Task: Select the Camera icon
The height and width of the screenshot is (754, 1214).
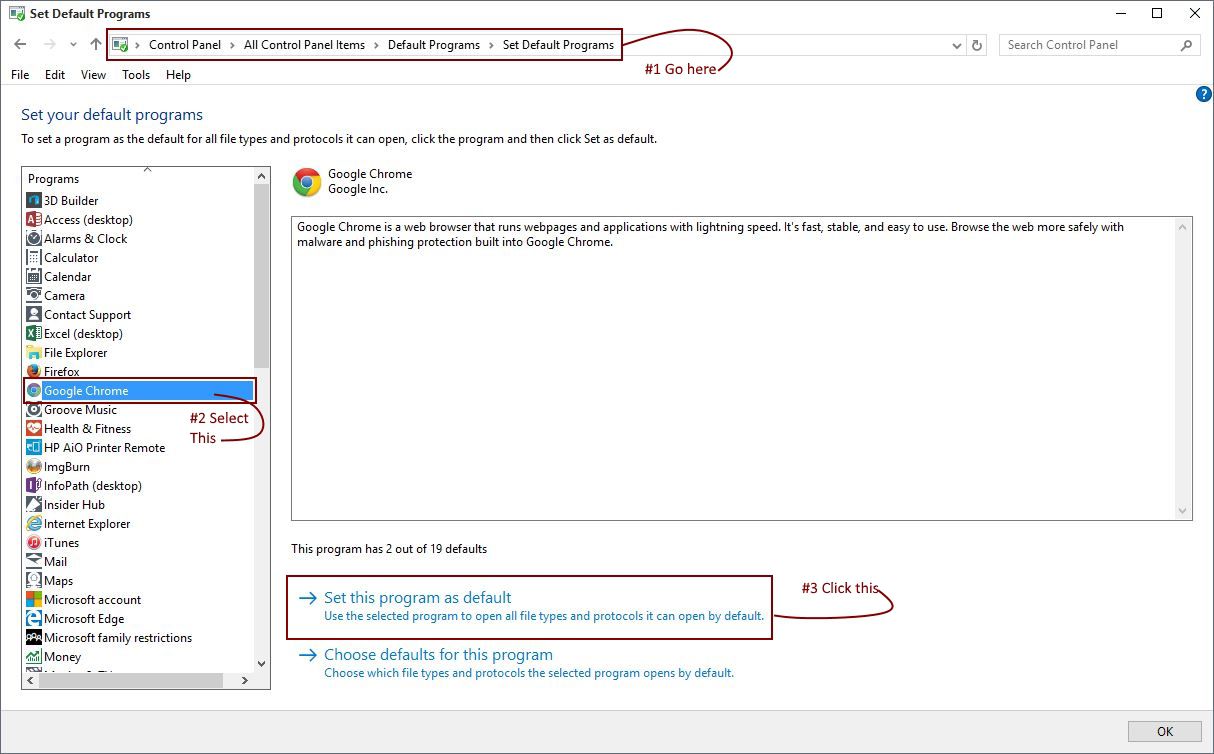Action: 34,295
